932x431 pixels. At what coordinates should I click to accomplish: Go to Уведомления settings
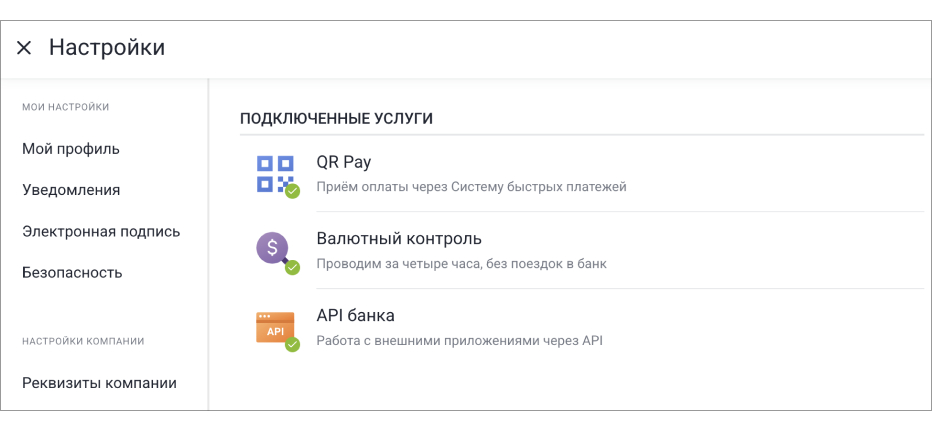click(x=71, y=190)
